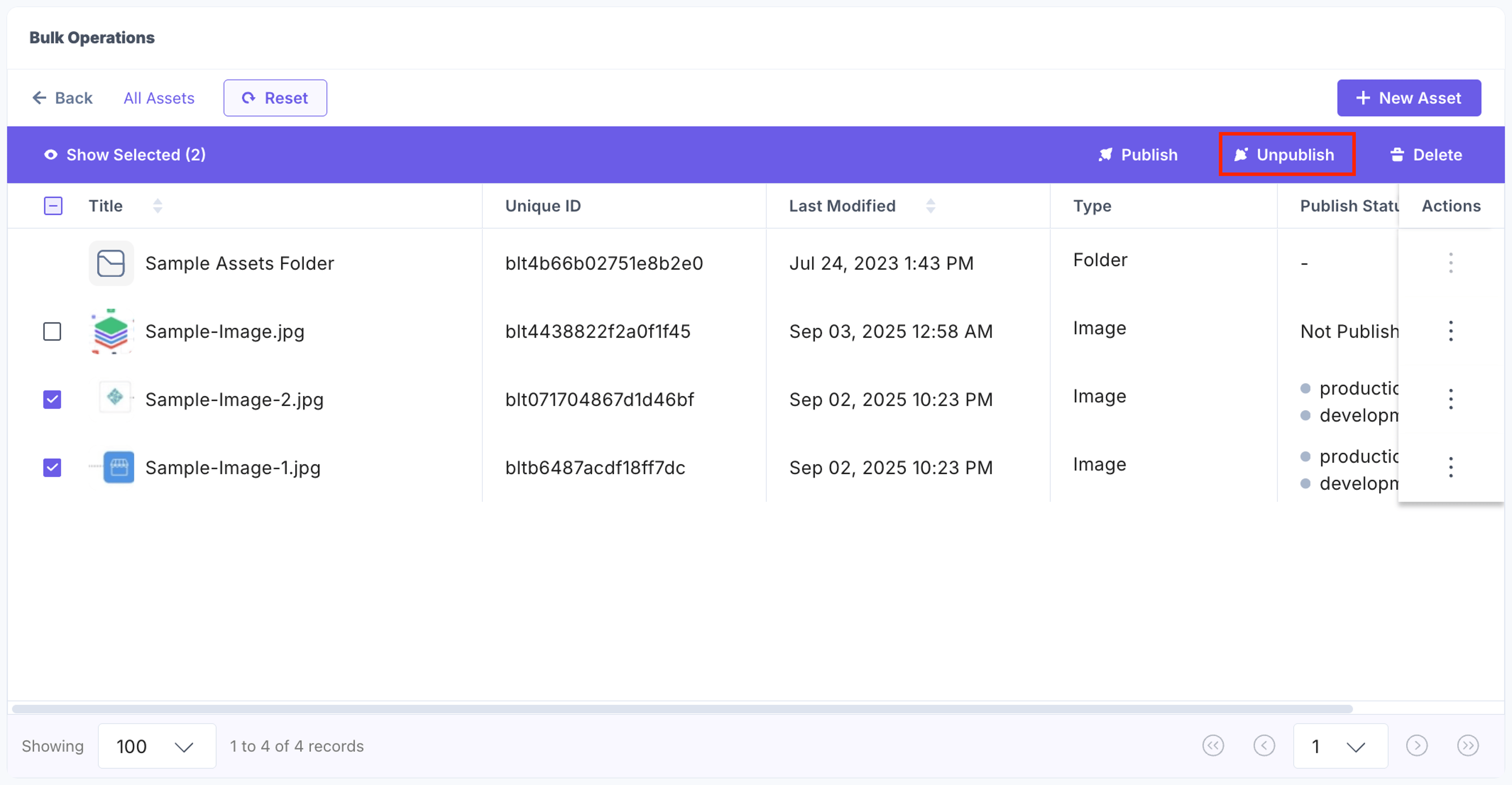Viewport: 1512px width, 785px height.
Task: Click the Publish Status column header
Action: tap(1349, 206)
